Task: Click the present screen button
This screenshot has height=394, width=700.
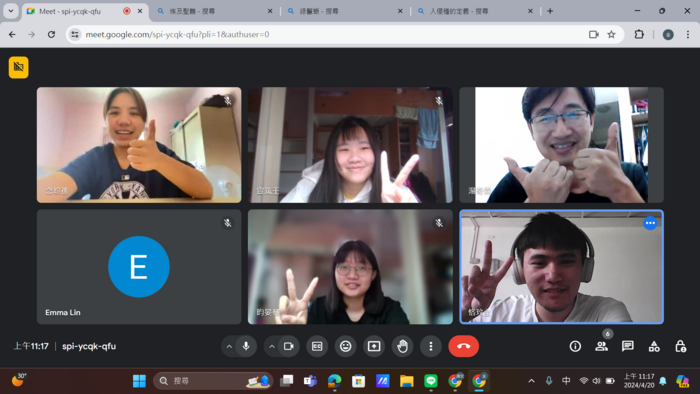Action: tap(374, 346)
